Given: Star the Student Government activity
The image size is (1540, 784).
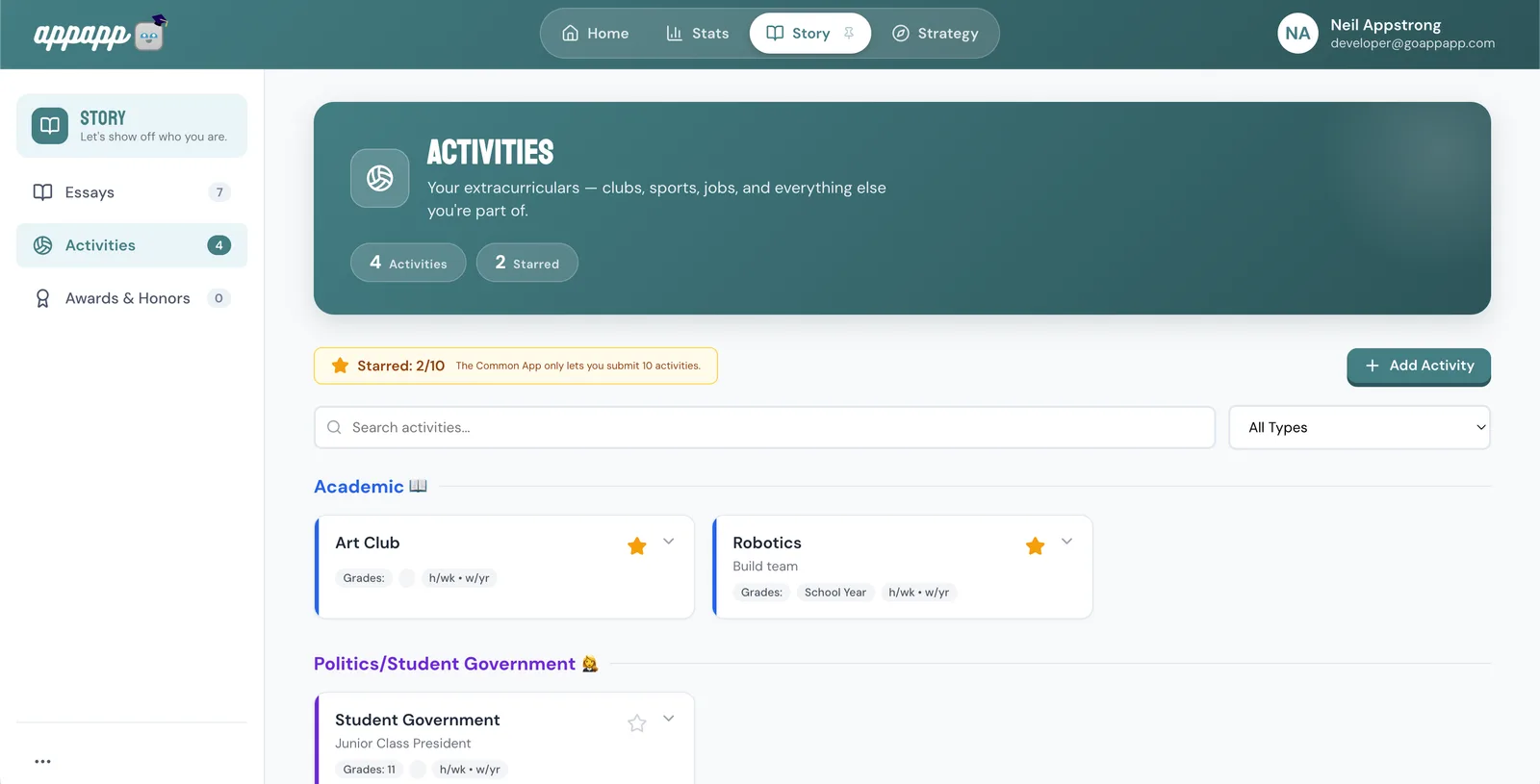Looking at the screenshot, I should 637,723.
